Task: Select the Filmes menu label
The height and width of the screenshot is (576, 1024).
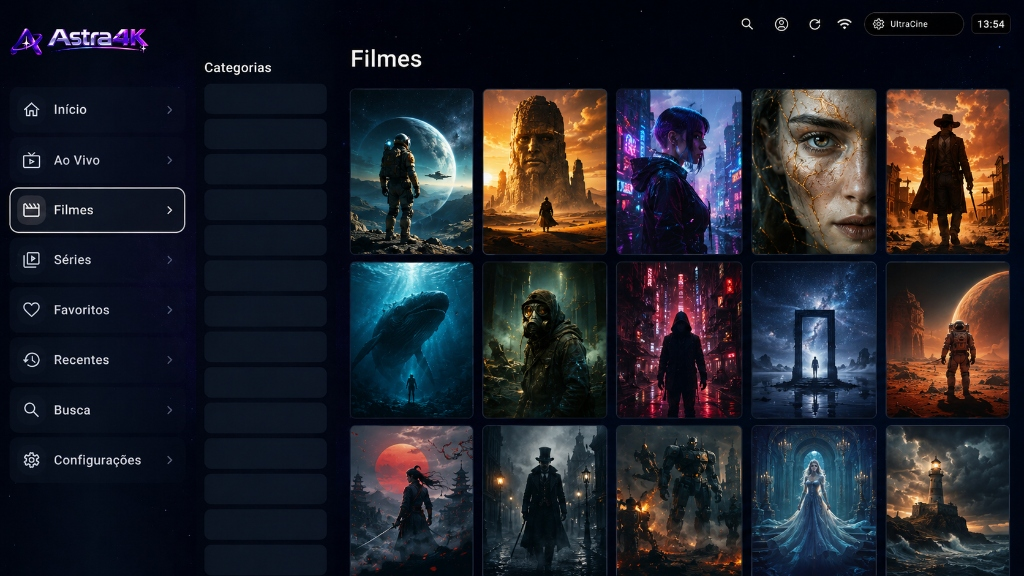Action: point(73,210)
